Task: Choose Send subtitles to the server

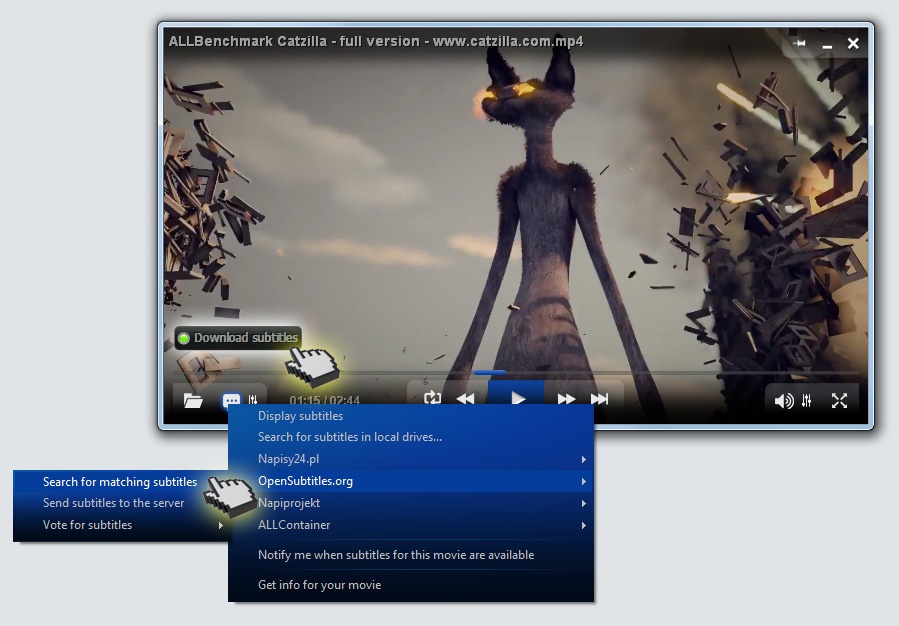Action: click(120, 503)
